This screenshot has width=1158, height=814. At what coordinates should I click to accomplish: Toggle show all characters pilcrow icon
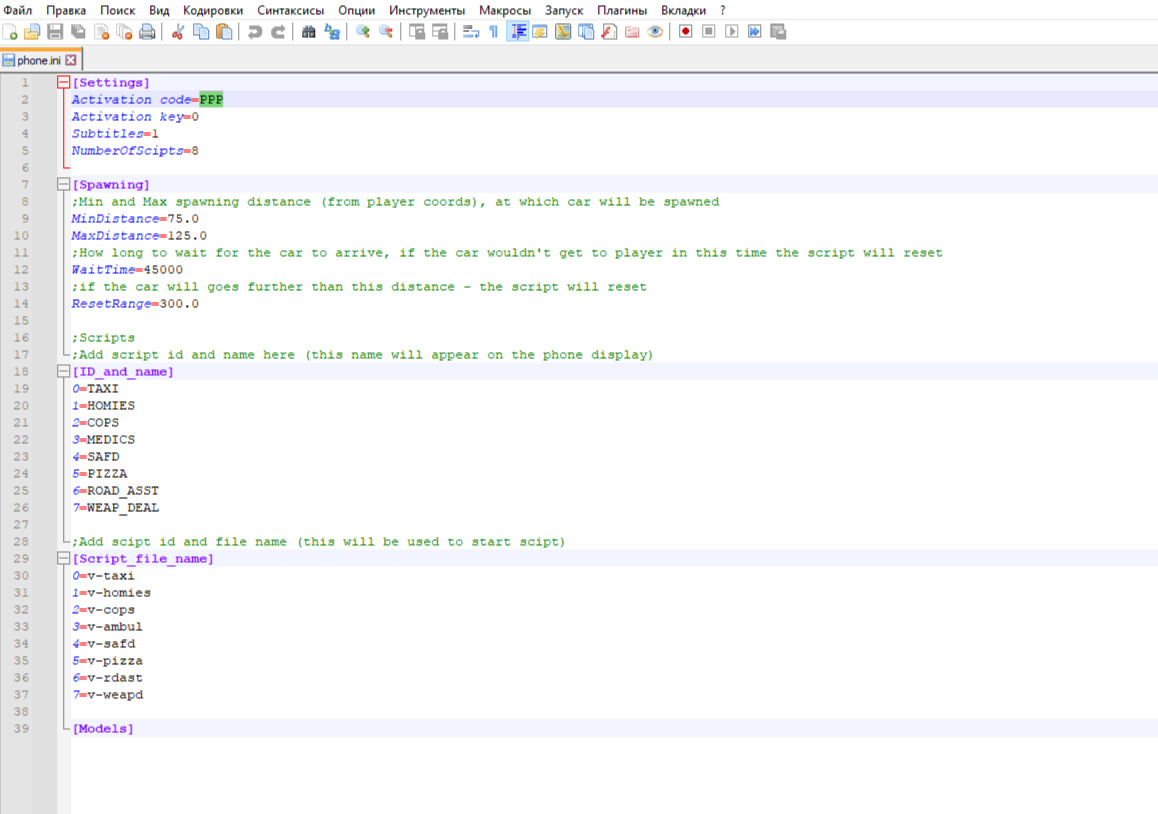tap(493, 32)
